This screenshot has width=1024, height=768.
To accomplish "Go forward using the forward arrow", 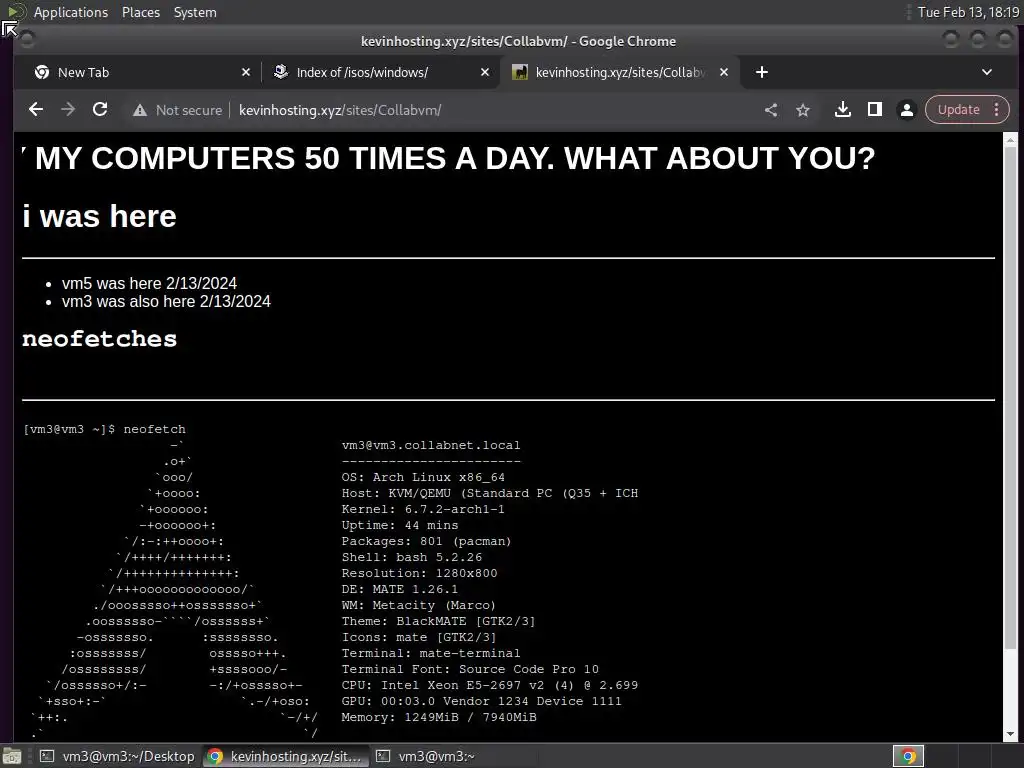I will coord(68,110).
